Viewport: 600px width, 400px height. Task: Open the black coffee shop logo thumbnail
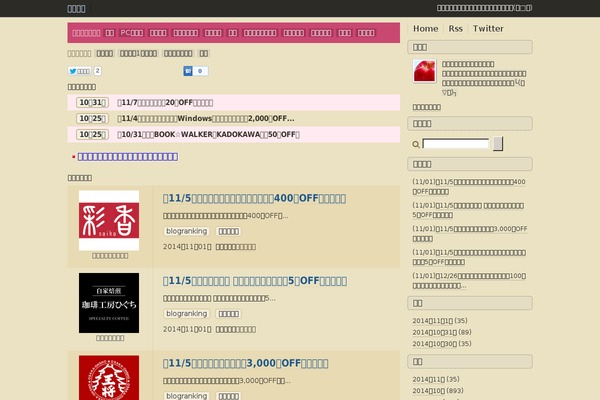pos(109,303)
